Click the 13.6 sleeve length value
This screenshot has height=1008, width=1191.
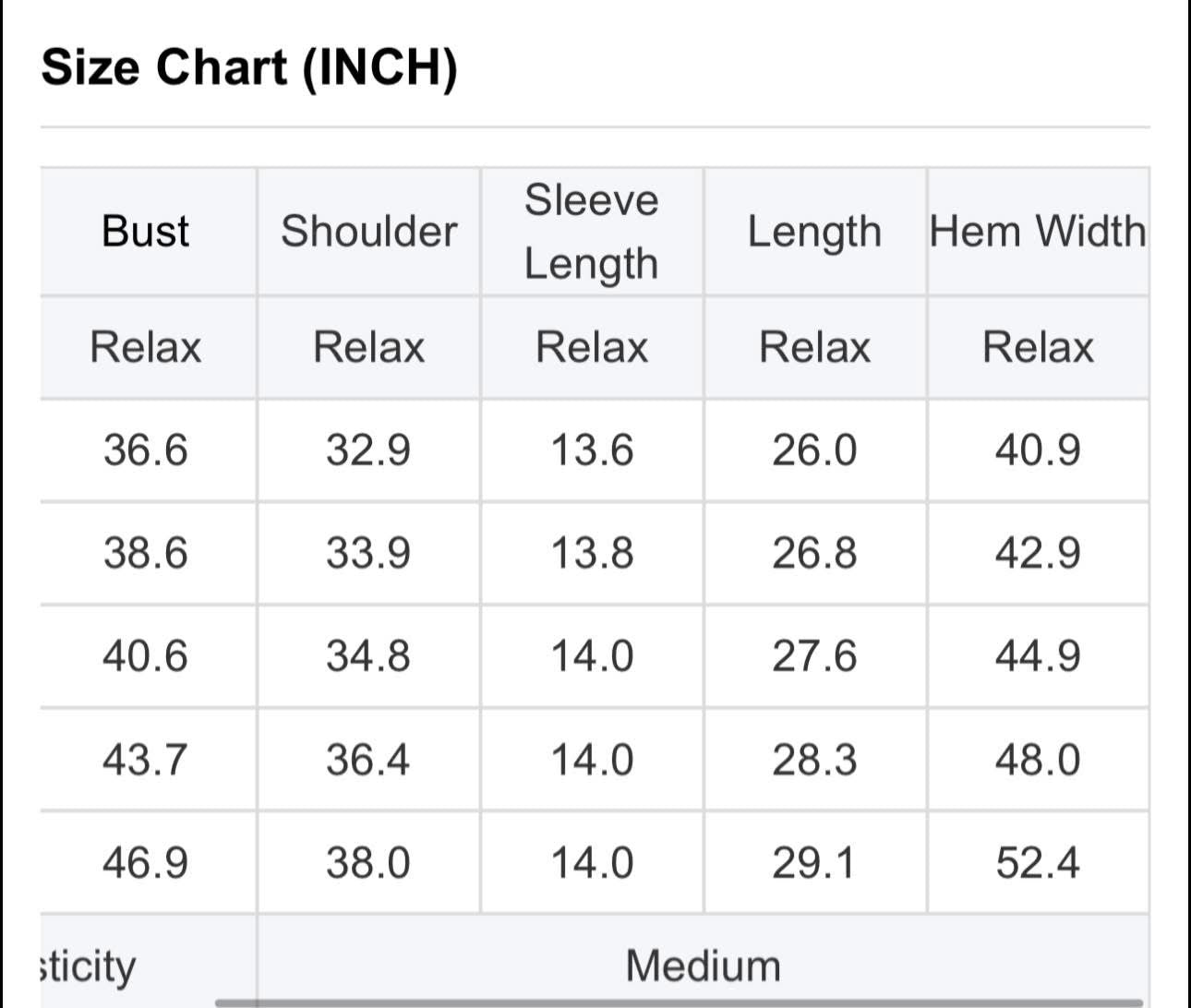click(x=592, y=450)
